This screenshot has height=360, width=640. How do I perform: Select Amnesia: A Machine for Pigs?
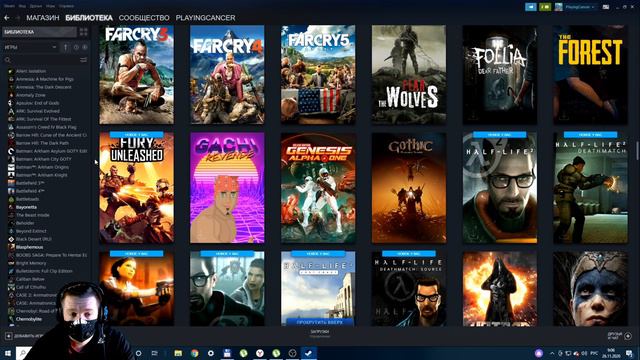coord(44,79)
